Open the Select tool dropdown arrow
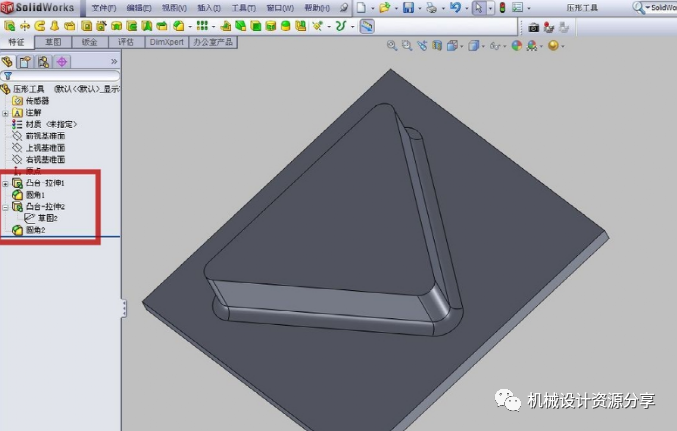Viewport: 677px width, 431px height. coord(490,8)
